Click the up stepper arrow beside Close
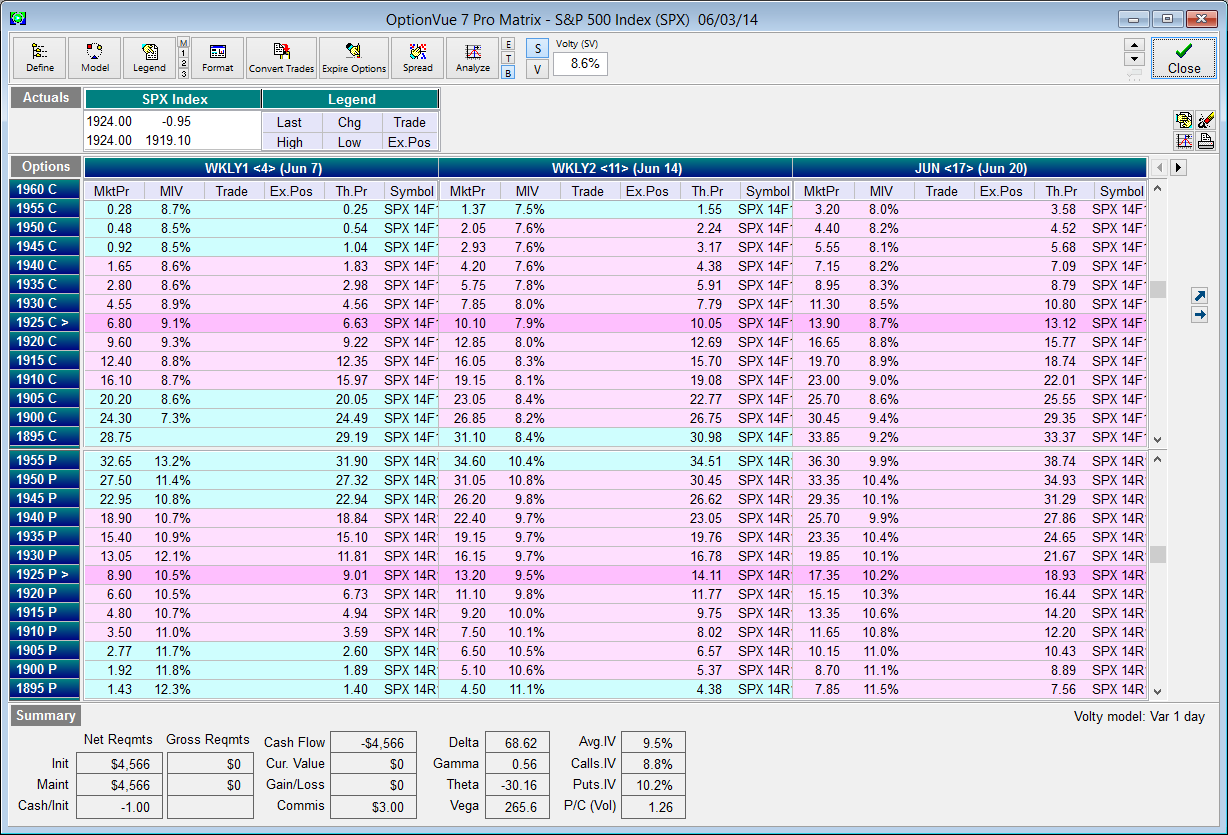Screen dimensions: 1228x835 [1134, 45]
